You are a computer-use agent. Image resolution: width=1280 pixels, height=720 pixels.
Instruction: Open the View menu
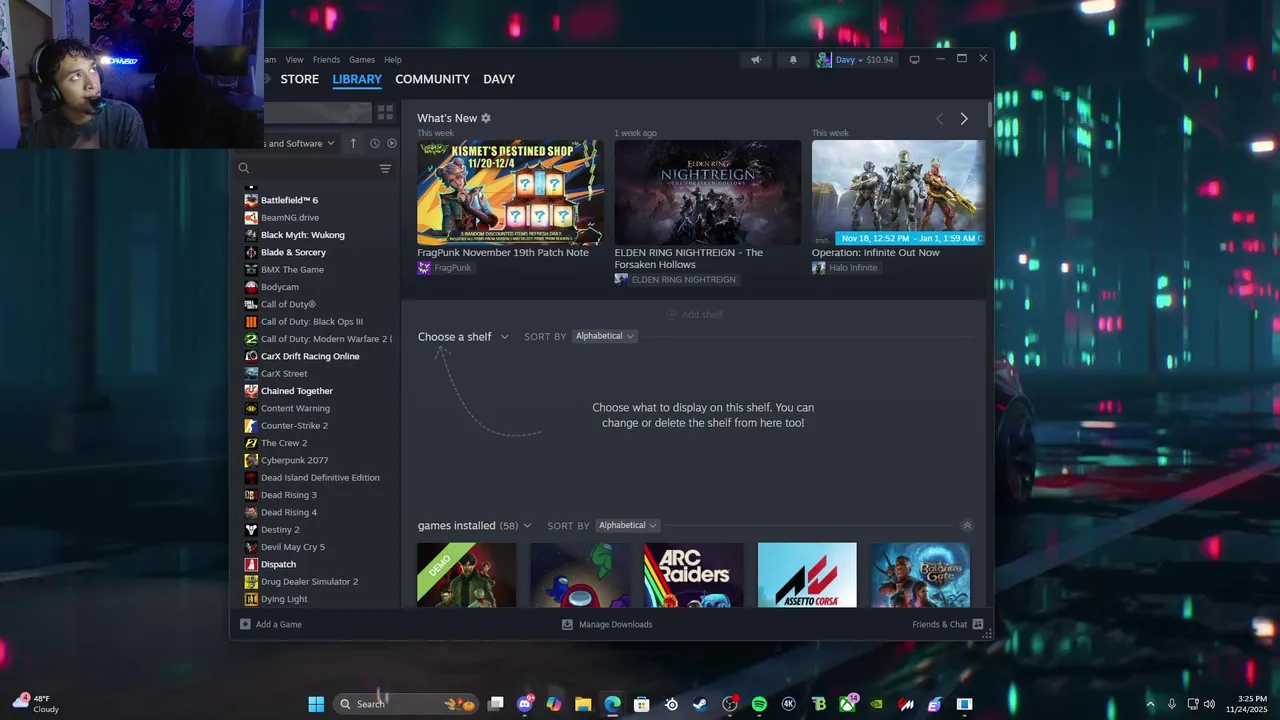pyautogui.click(x=294, y=60)
